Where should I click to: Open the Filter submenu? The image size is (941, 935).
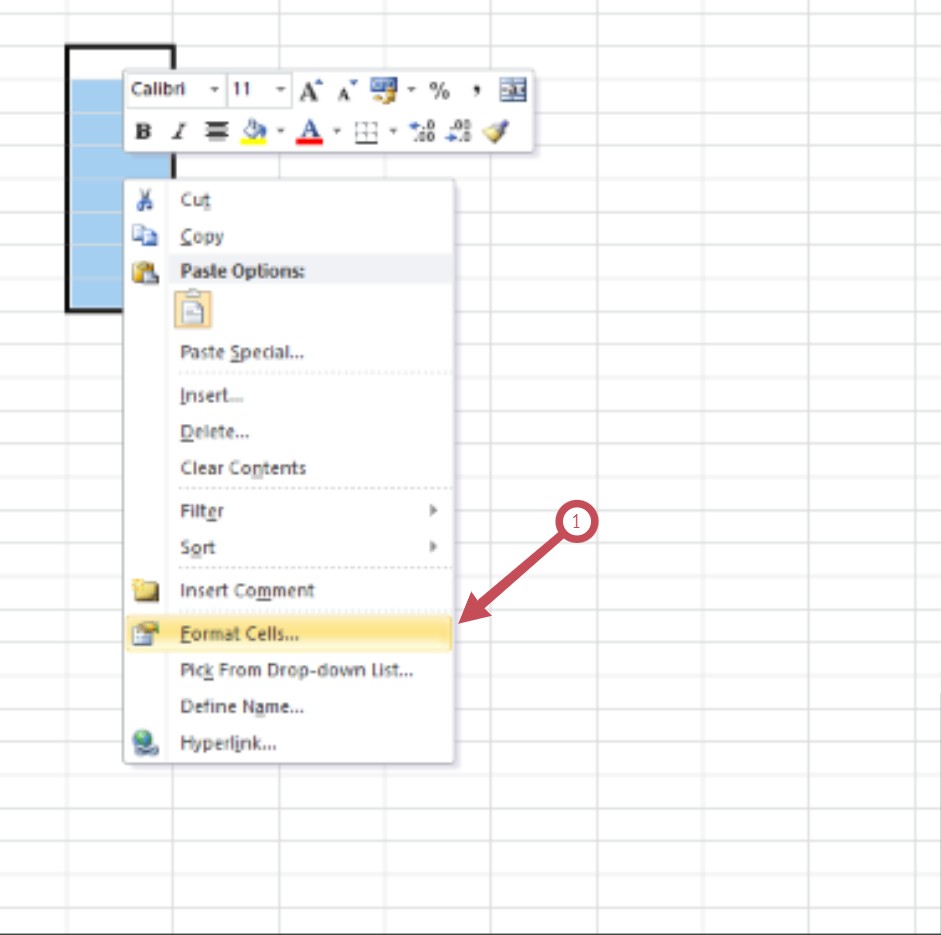click(x=202, y=511)
